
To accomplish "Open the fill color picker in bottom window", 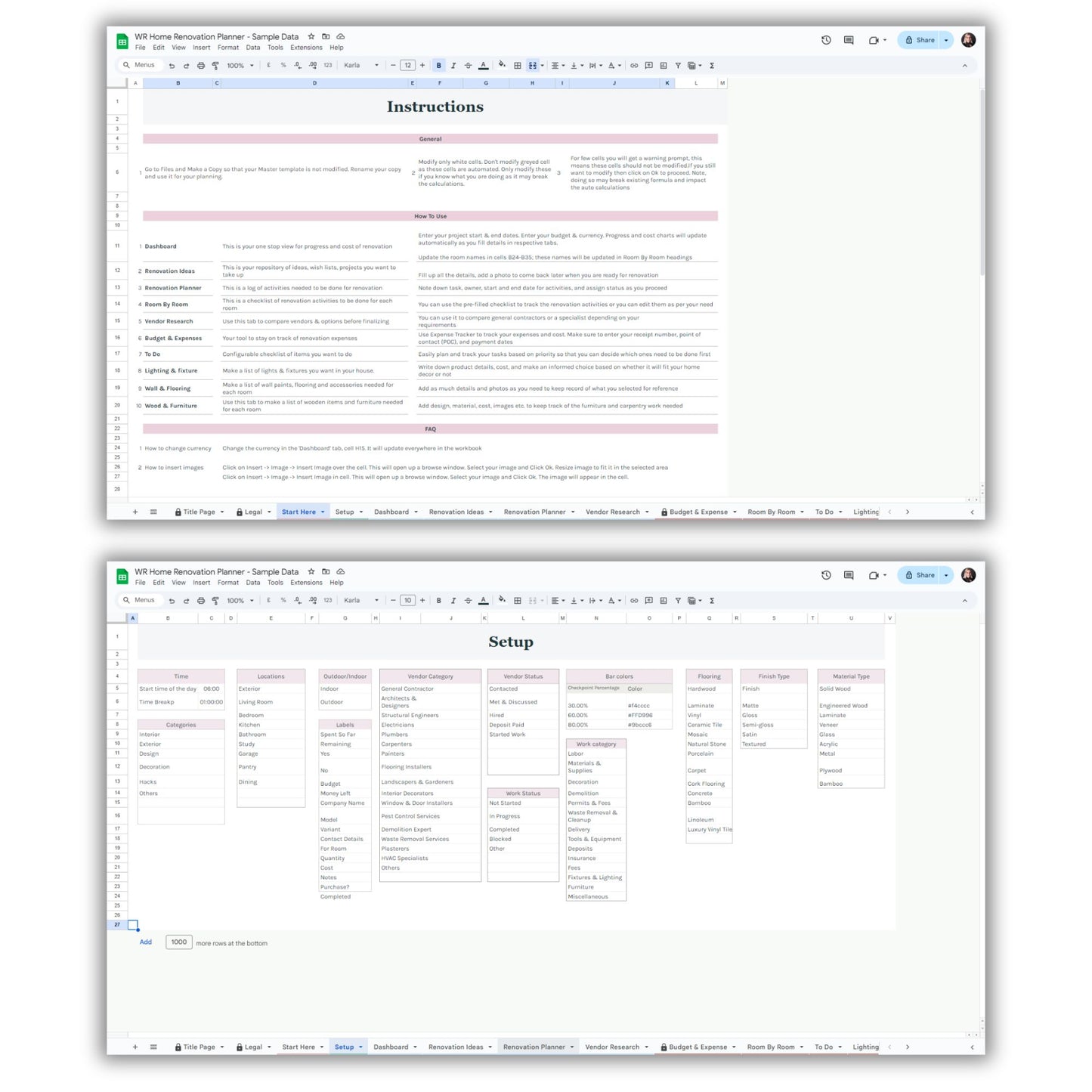I will pos(502,601).
